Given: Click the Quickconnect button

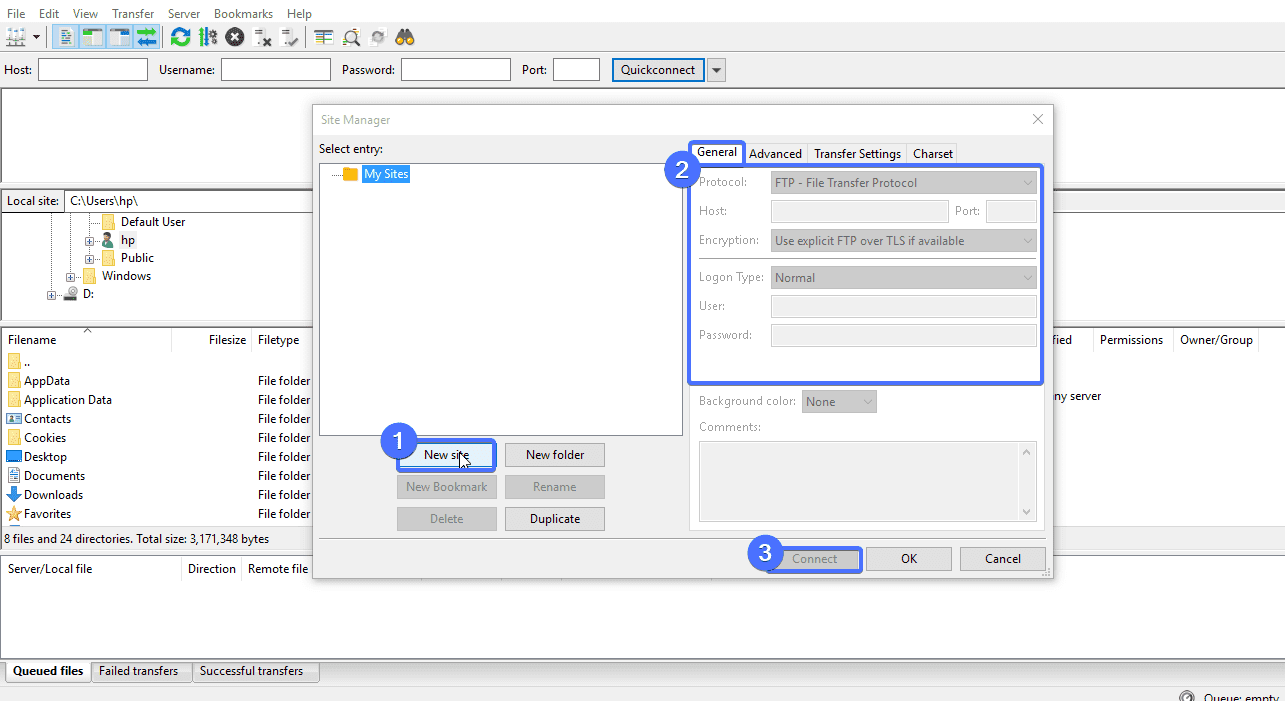Looking at the screenshot, I should tap(658, 70).
